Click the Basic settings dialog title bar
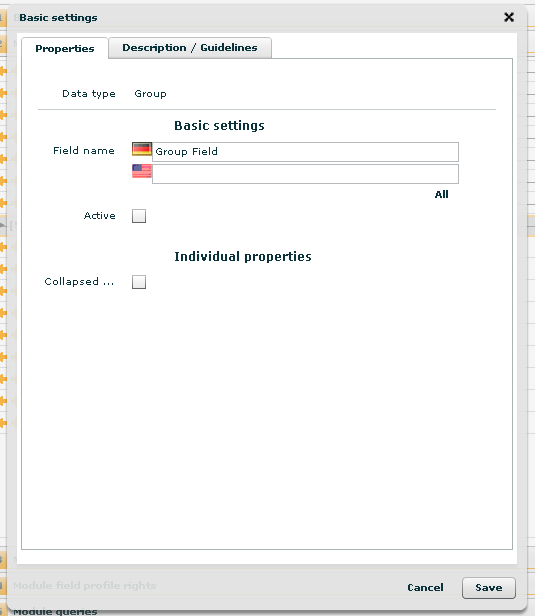 [x=259, y=18]
